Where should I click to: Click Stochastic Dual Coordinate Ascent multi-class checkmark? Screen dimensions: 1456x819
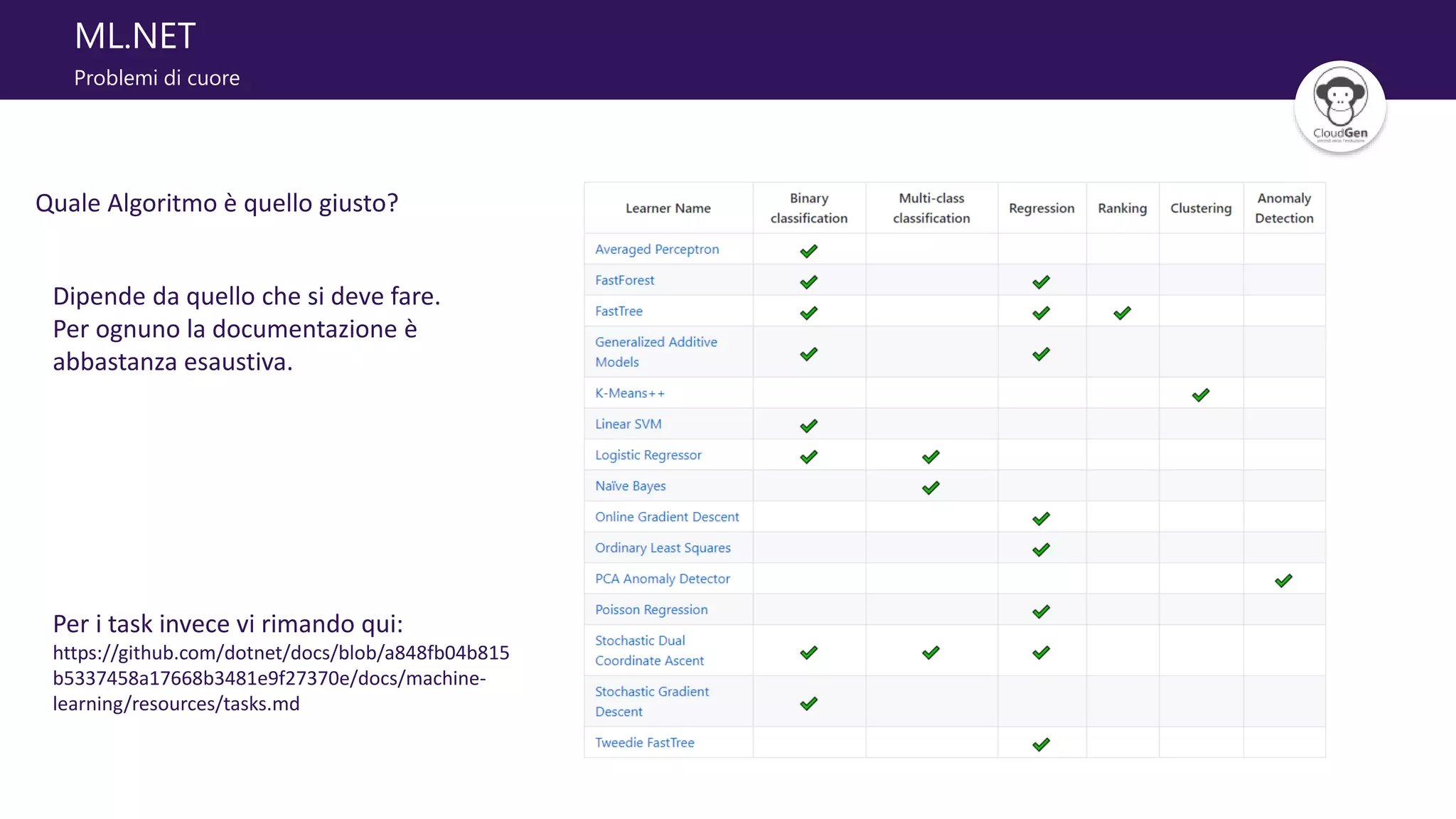coord(931,653)
